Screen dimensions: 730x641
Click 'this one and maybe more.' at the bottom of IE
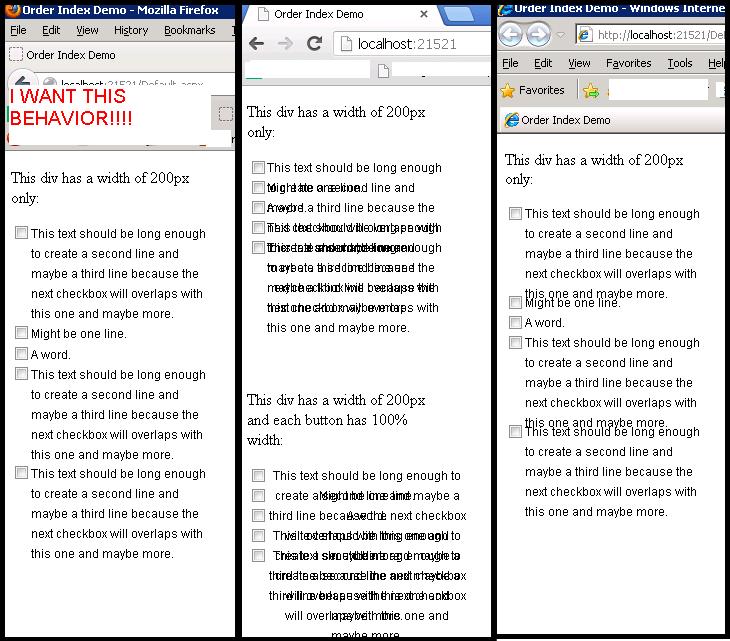click(x=596, y=512)
